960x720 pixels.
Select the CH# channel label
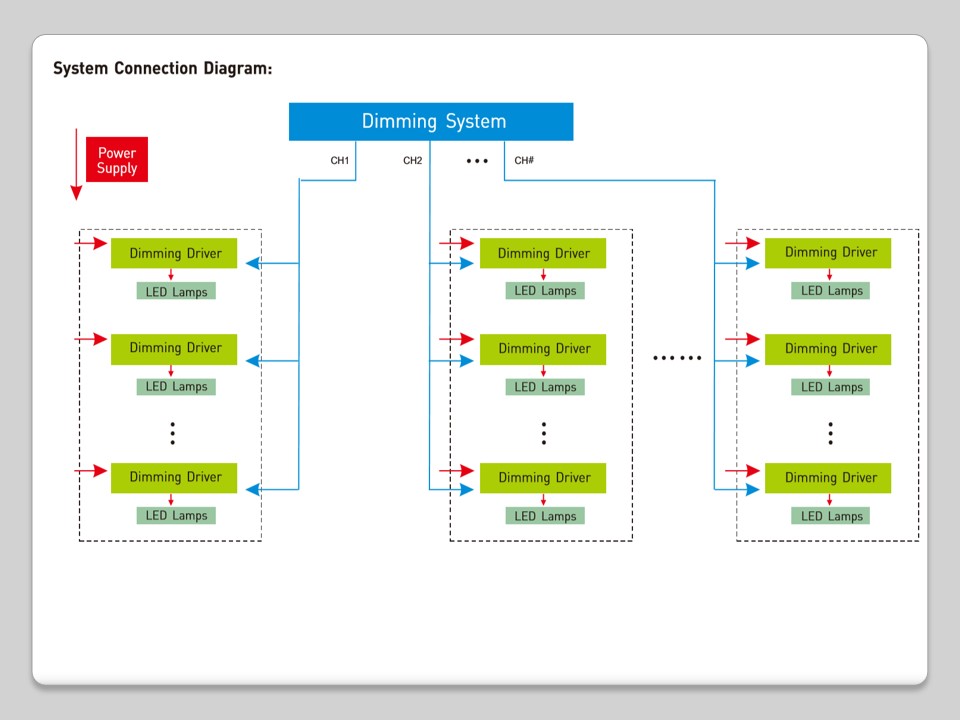(524, 161)
